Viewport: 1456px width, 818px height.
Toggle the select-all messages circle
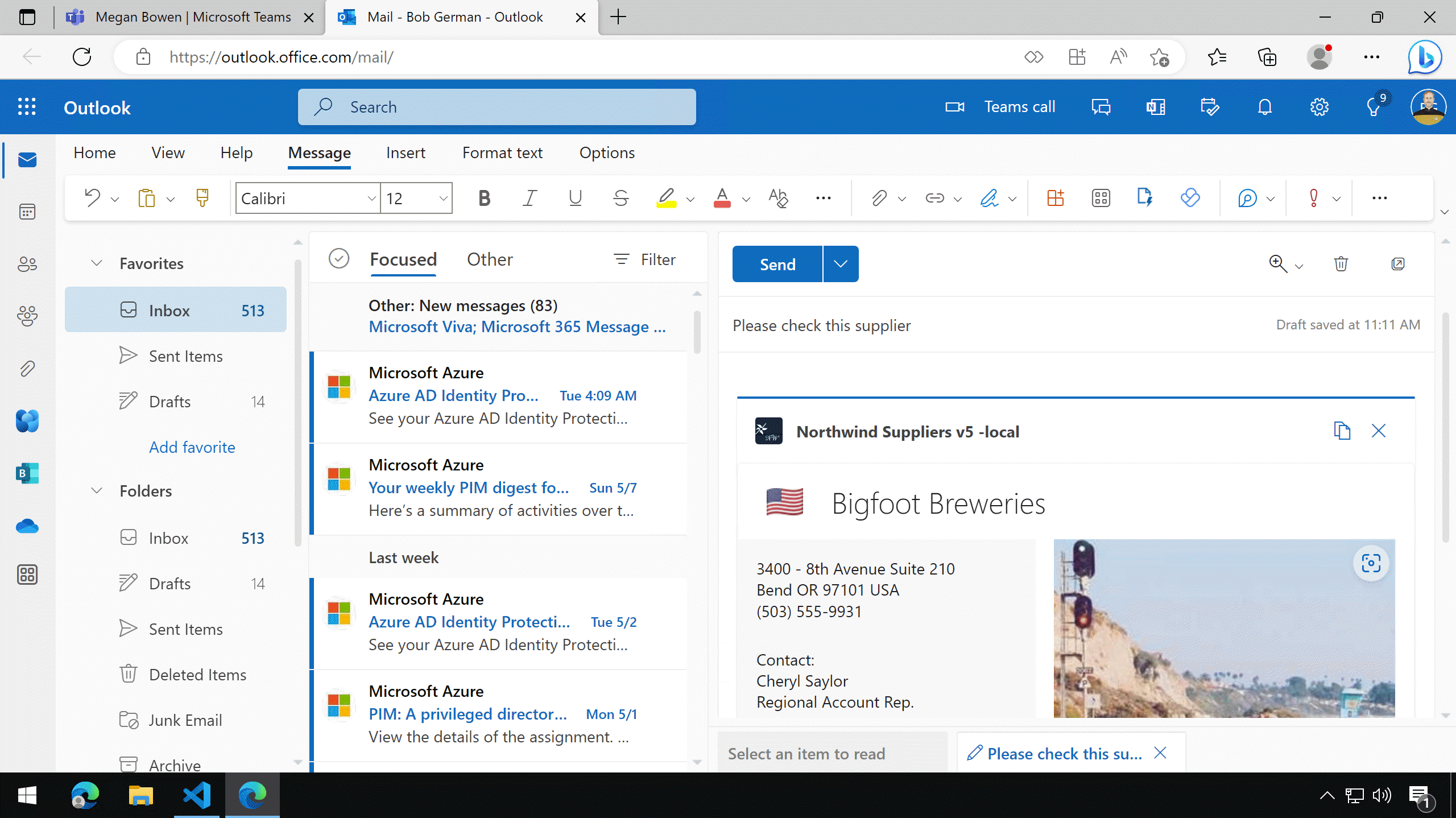[339, 259]
